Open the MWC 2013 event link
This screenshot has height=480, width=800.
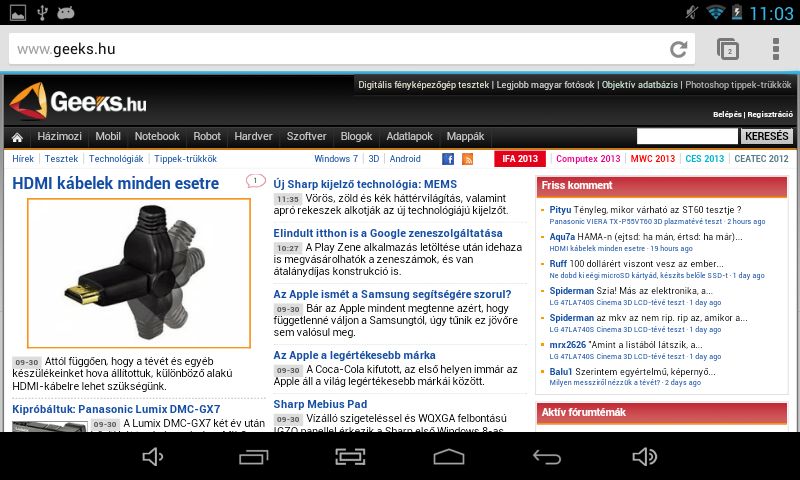tap(653, 159)
